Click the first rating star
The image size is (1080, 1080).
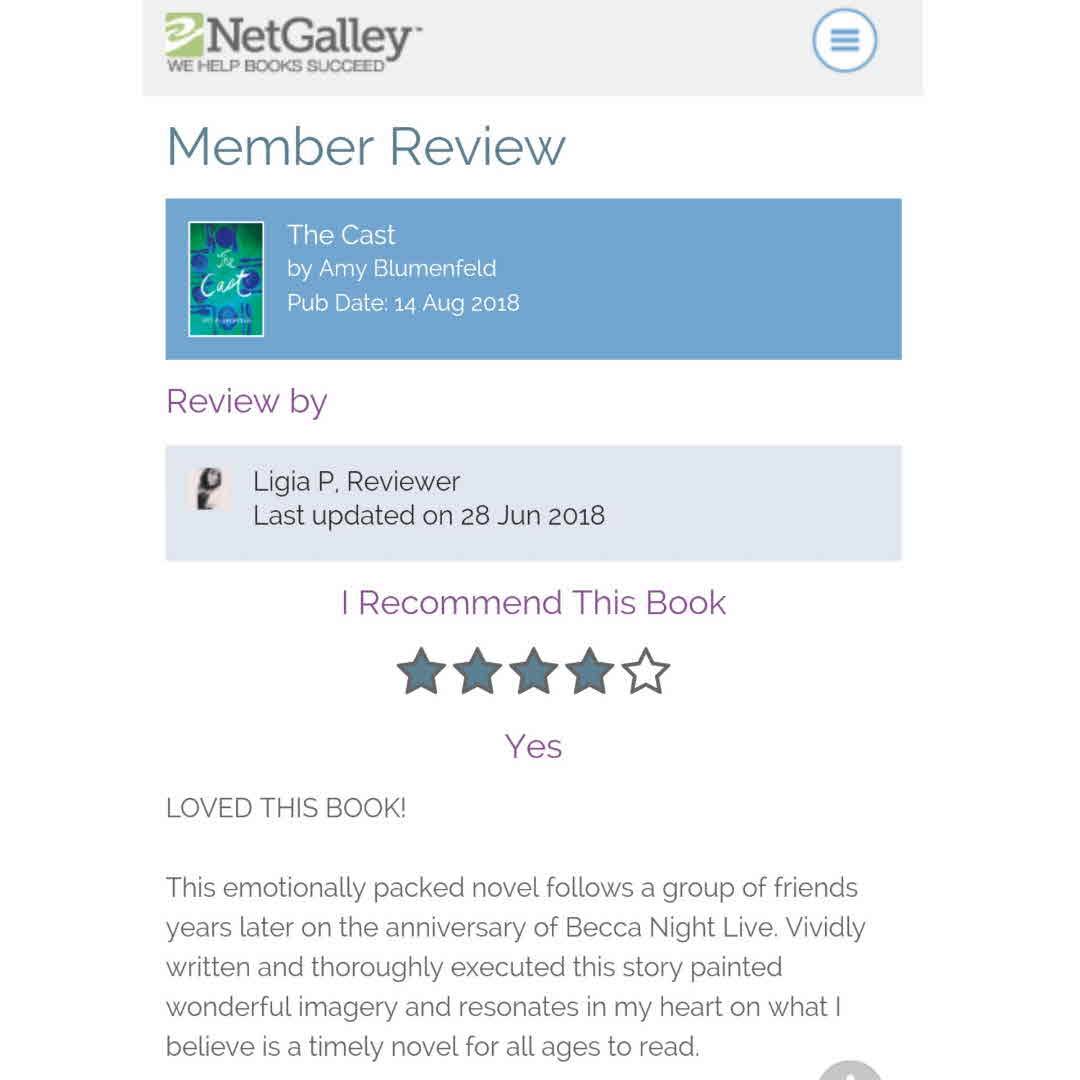click(421, 671)
